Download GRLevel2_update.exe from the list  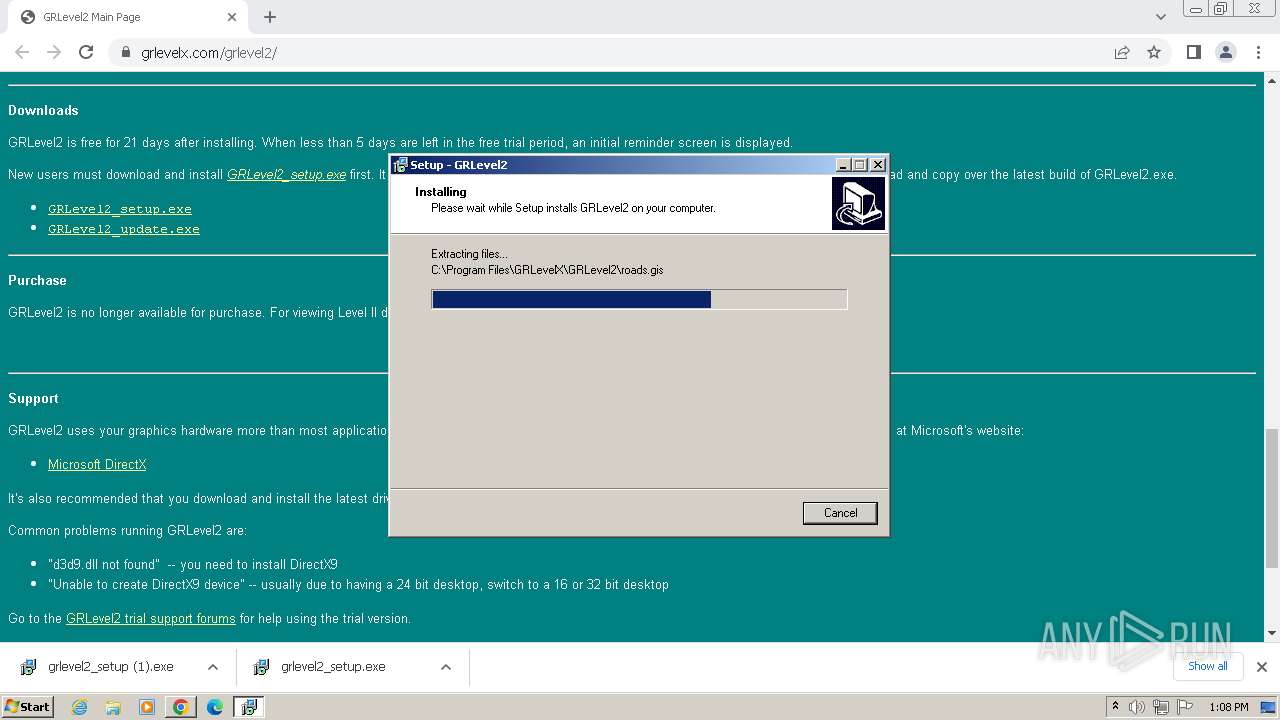(x=124, y=229)
